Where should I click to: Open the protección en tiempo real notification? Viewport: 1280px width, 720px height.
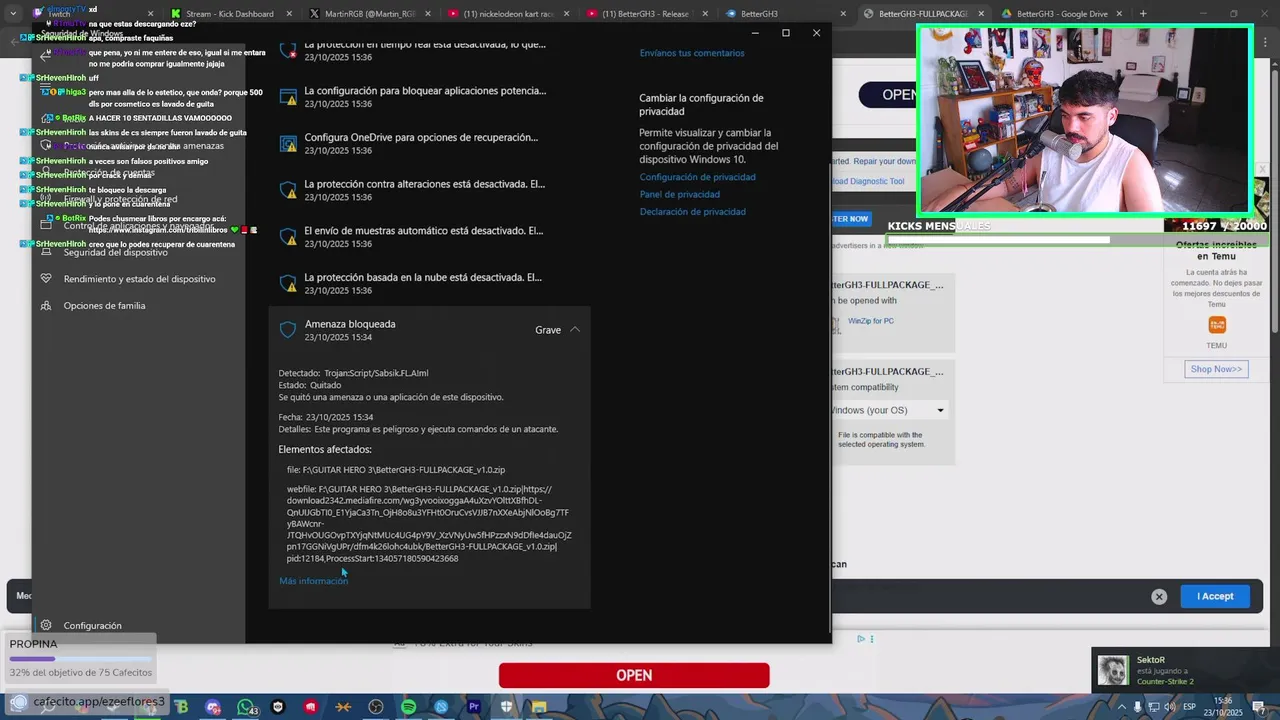click(x=425, y=51)
